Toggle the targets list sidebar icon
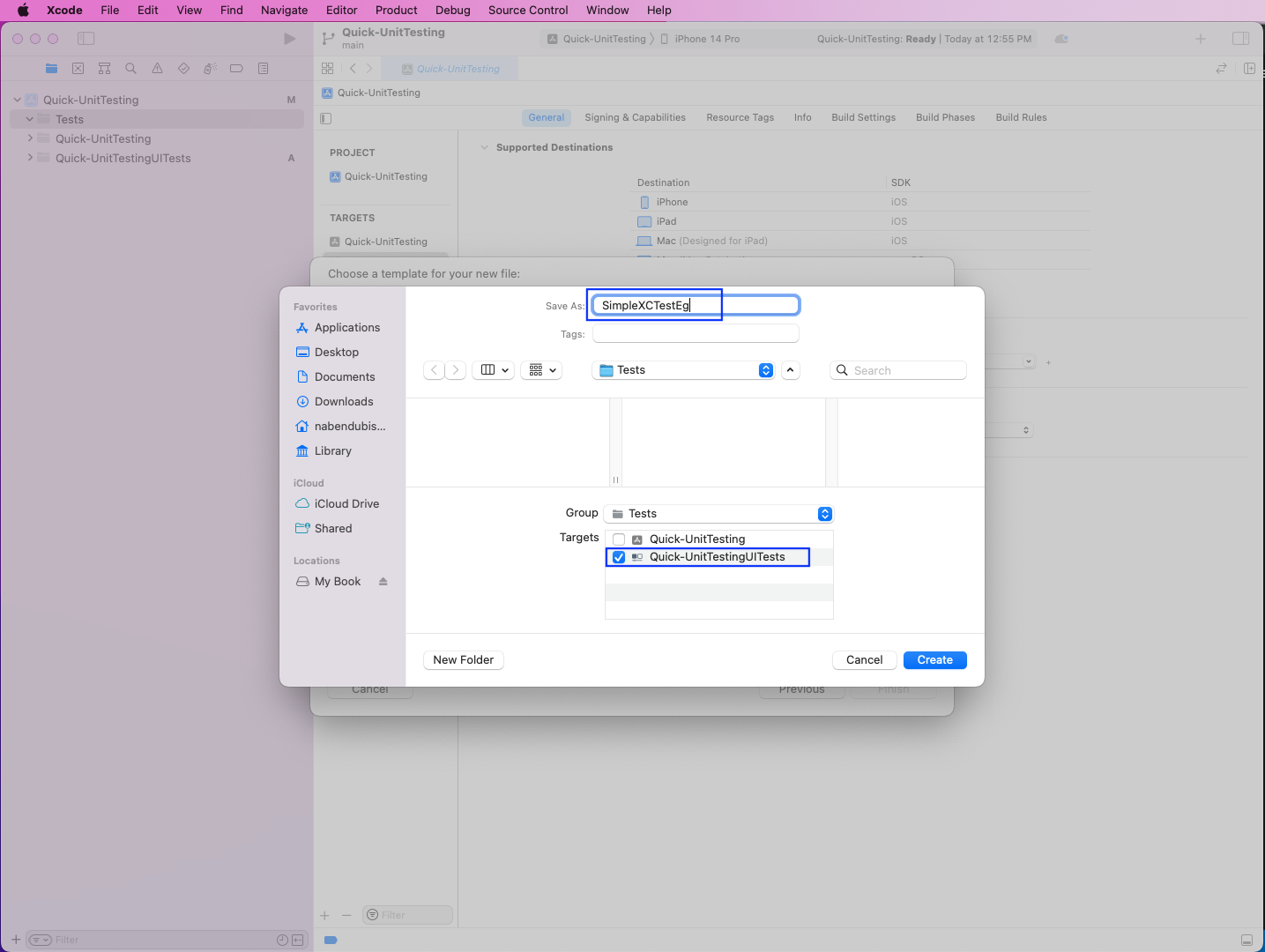This screenshot has height=952, width=1265. [x=326, y=118]
